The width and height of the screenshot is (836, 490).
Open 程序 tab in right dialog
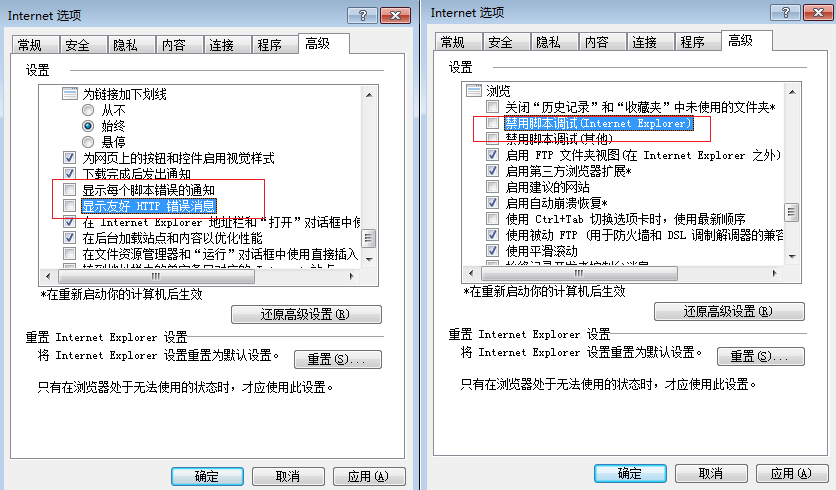pyautogui.click(x=698, y=42)
